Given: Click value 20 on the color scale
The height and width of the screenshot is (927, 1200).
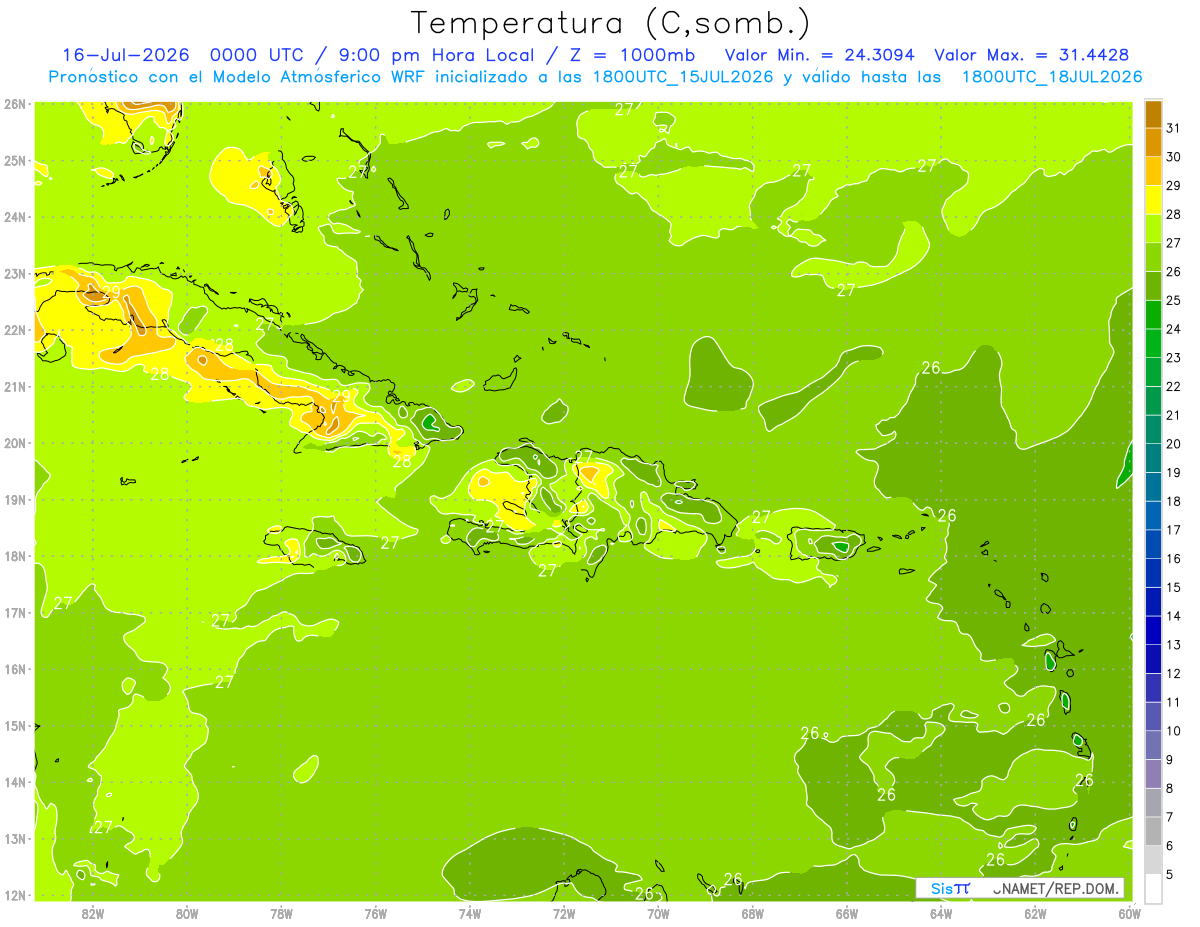Looking at the screenshot, I should tap(1174, 444).
